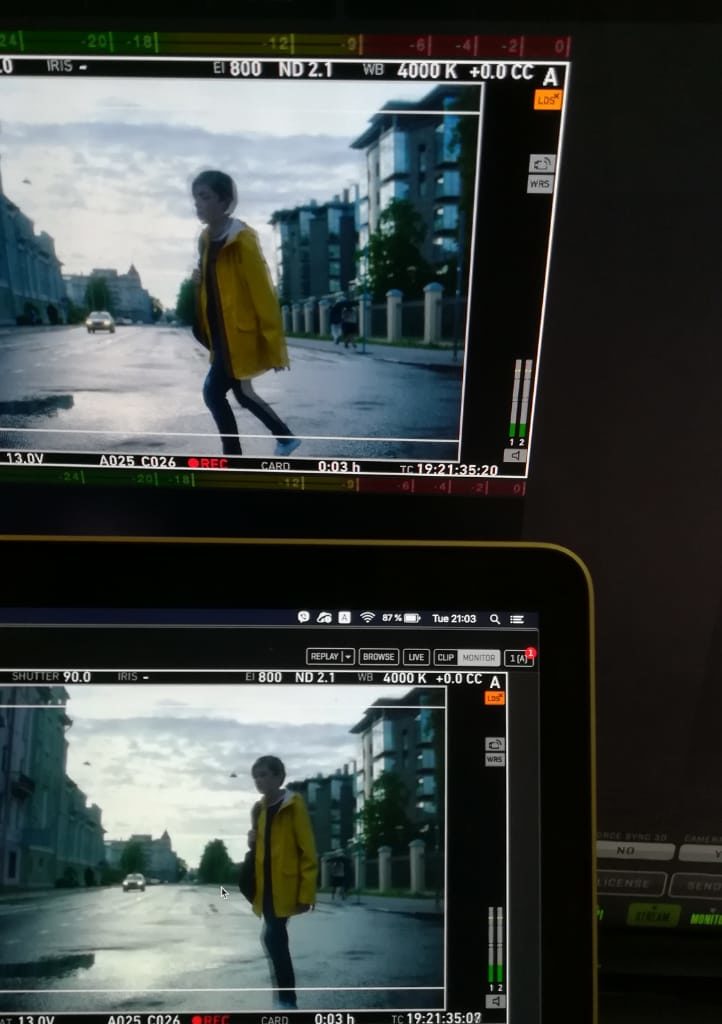The height and width of the screenshot is (1024, 722).
Task: Open the 1 (A) camera selector
Action: 517,658
